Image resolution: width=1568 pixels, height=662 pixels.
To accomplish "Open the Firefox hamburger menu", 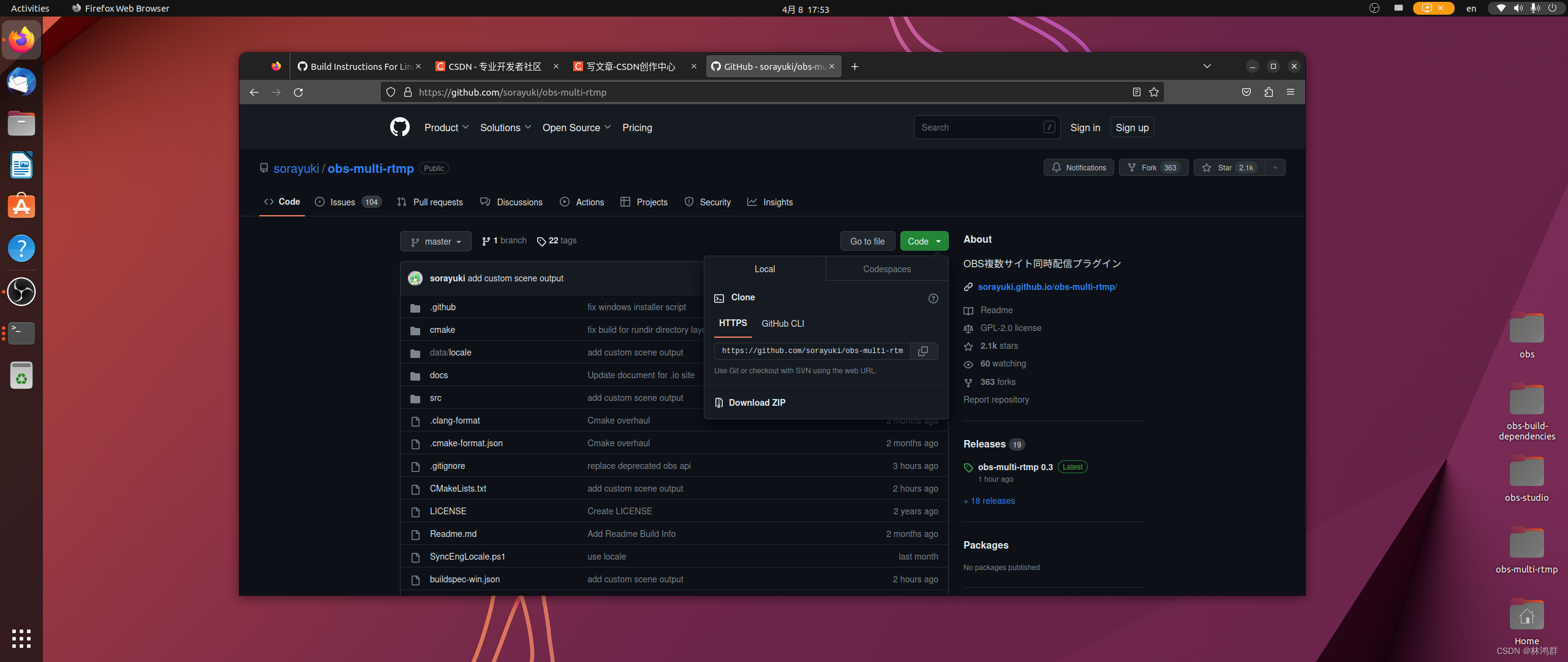I will [x=1291, y=92].
